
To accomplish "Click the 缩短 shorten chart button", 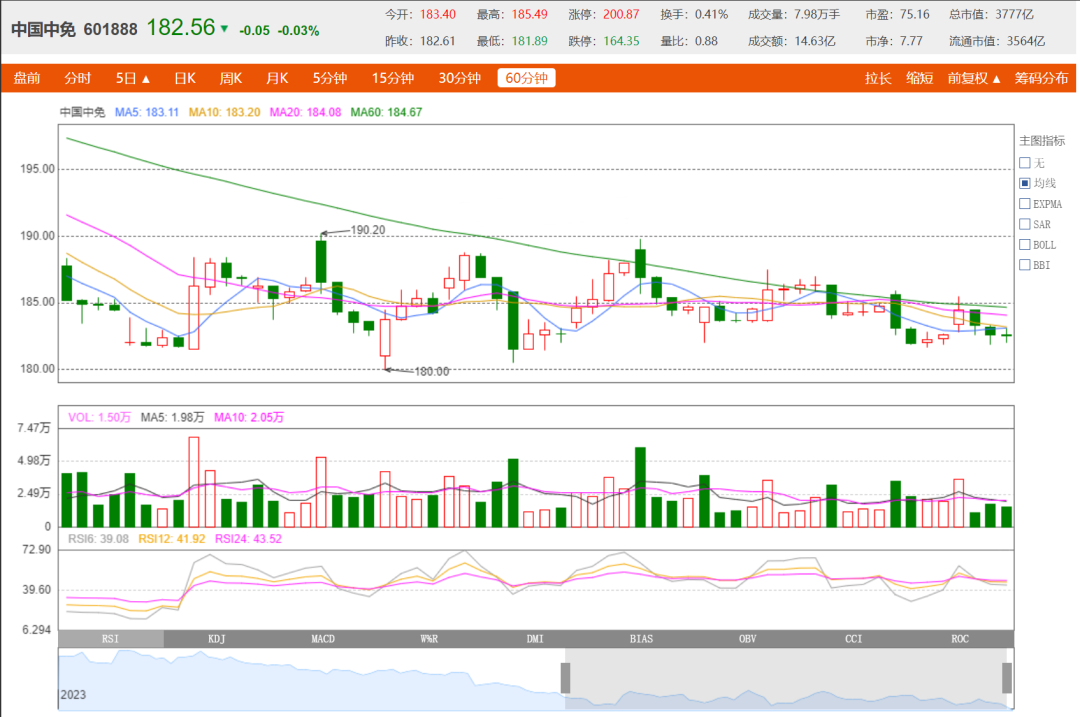I will 920,79.
